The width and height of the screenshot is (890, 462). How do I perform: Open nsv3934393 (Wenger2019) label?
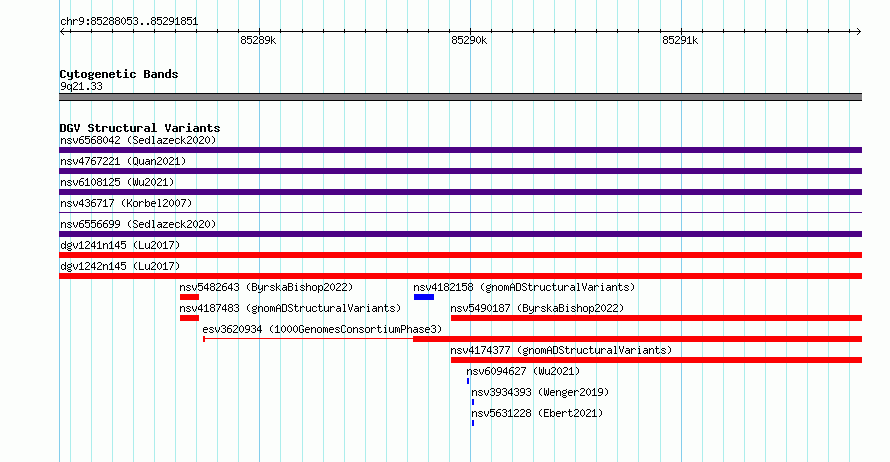point(540,392)
